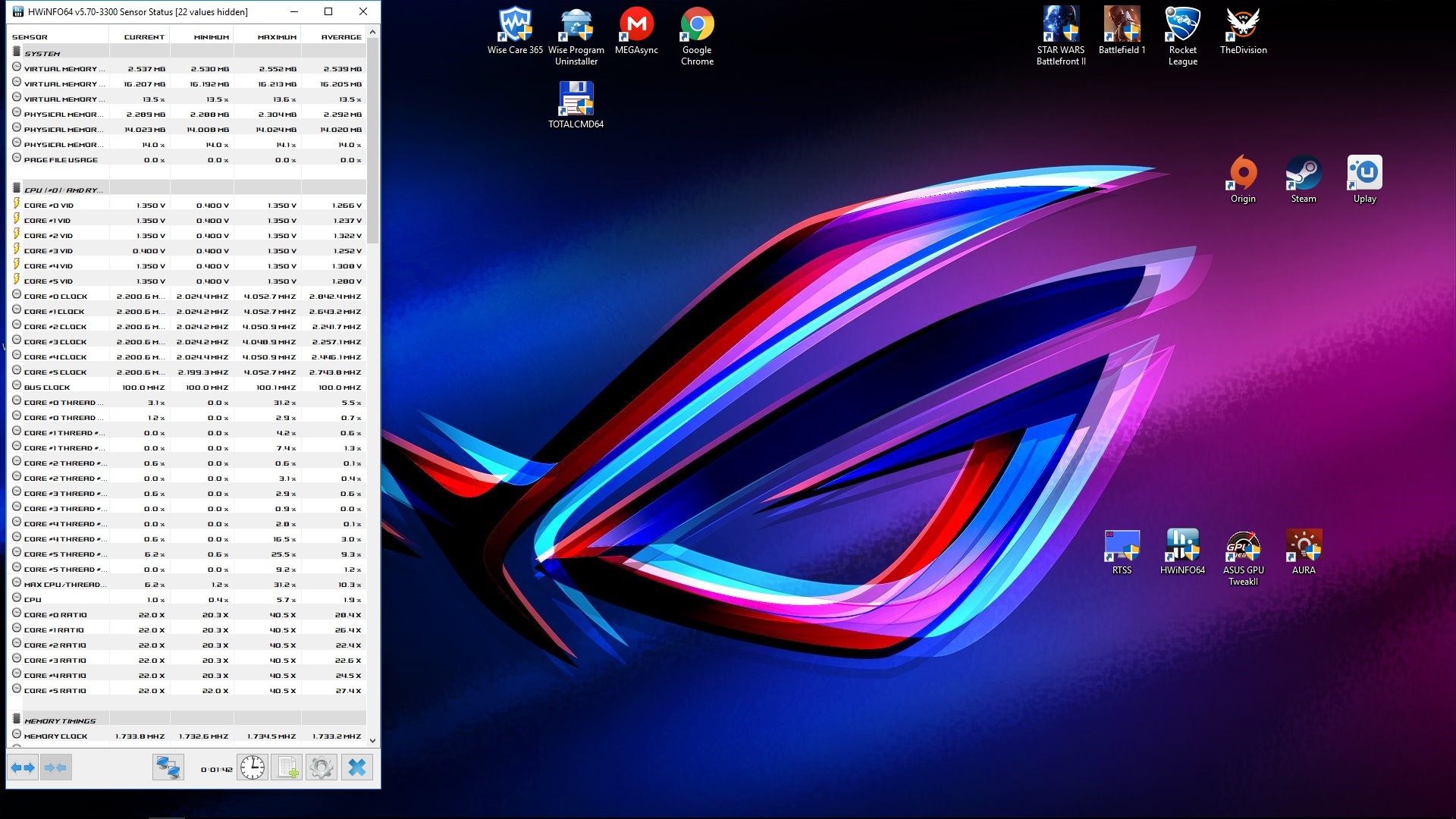Select the Core #1 VID row
The width and height of the screenshot is (1456, 819).
point(188,220)
